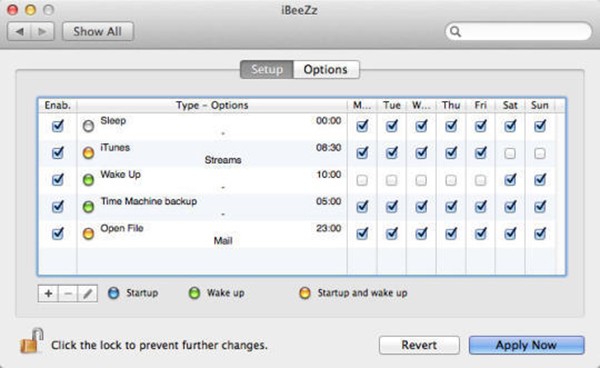Click green orb on Time Machine backup row
600x368 pixels.
coord(88,207)
